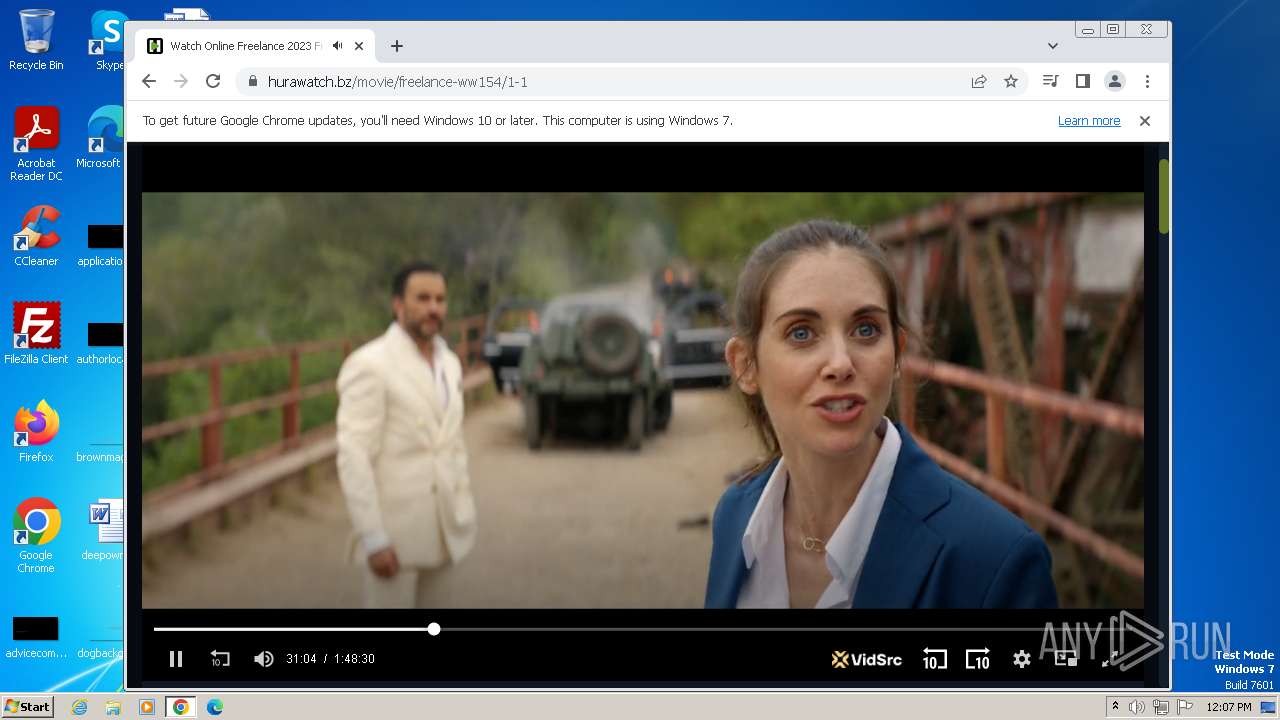Select the Watch Online Freelance 2023 tab
The height and width of the screenshot is (720, 1280).
255,46
